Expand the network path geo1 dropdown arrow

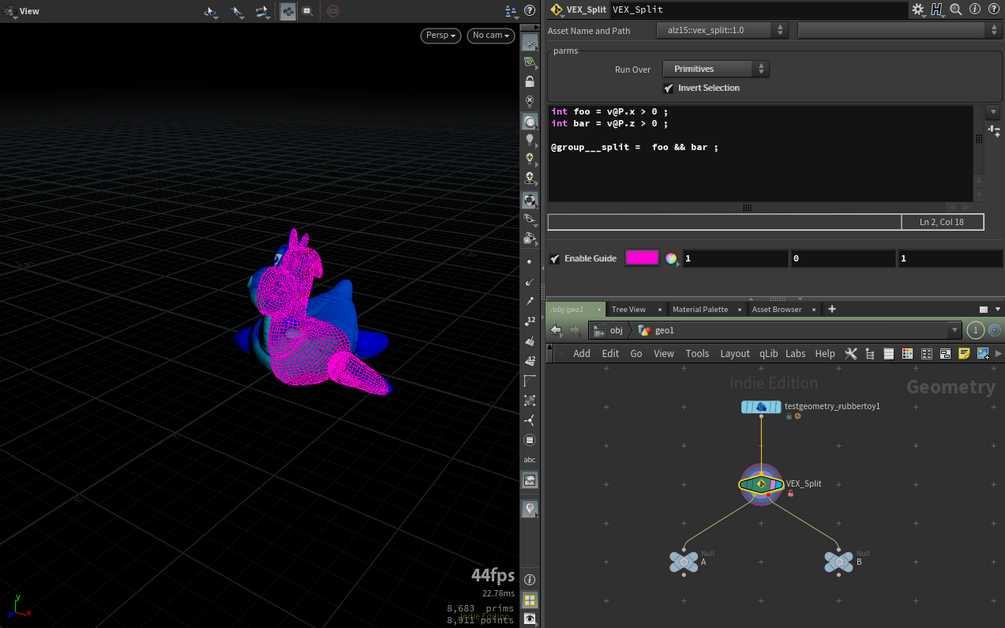954,330
